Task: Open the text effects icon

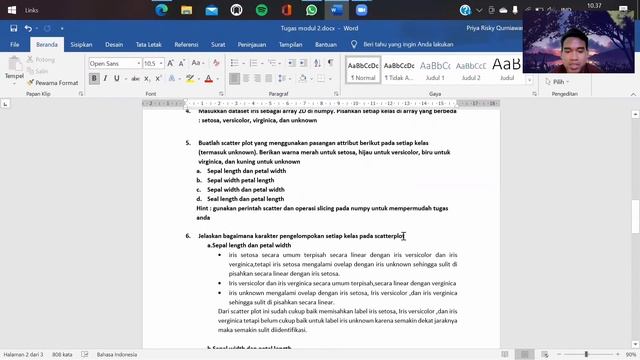Action: coord(172,78)
